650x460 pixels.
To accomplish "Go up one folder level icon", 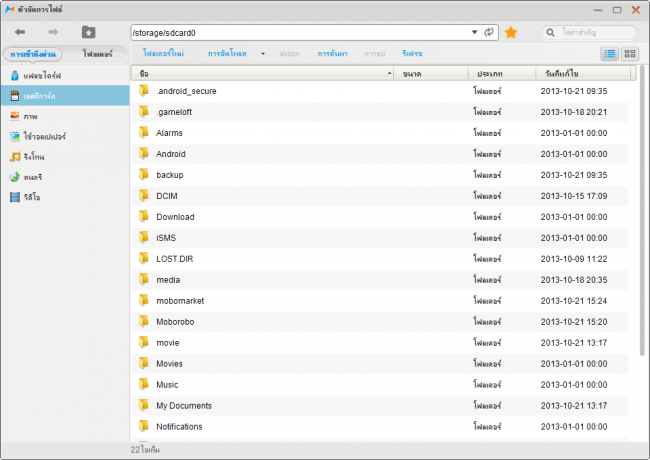I will coord(88,32).
